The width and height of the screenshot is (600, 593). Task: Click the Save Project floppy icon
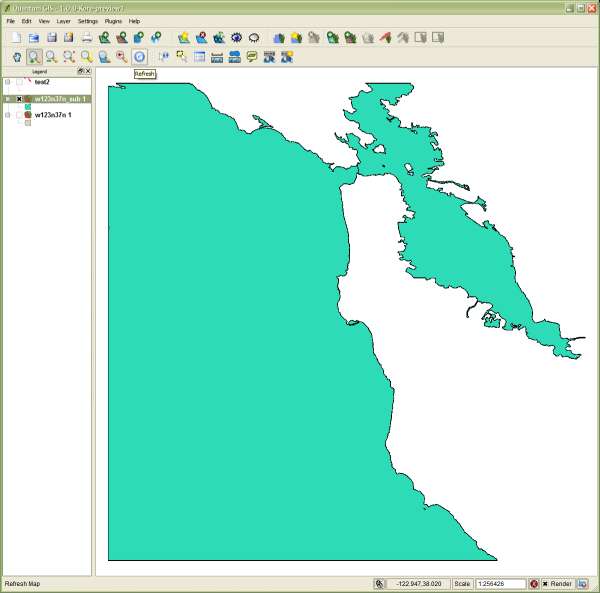point(51,37)
